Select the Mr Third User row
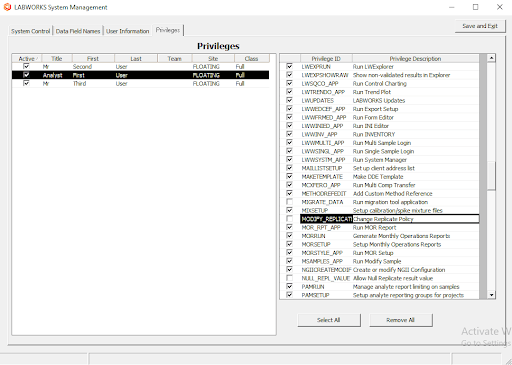The width and height of the screenshot is (512, 365). pyautogui.click(x=140, y=84)
